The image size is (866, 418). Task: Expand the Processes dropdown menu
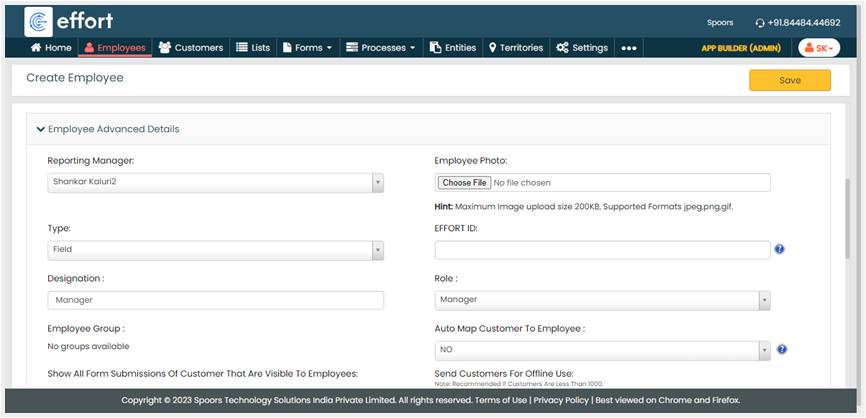[380, 47]
